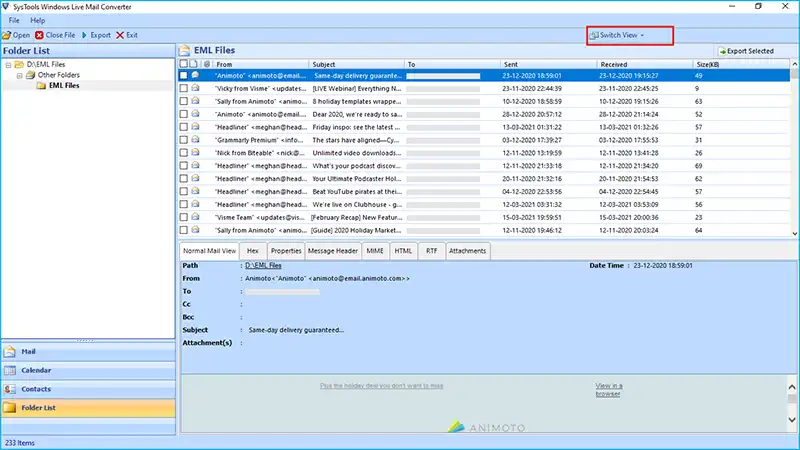Switch to the Attachments tab
The width and height of the screenshot is (800, 450).
(x=467, y=251)
